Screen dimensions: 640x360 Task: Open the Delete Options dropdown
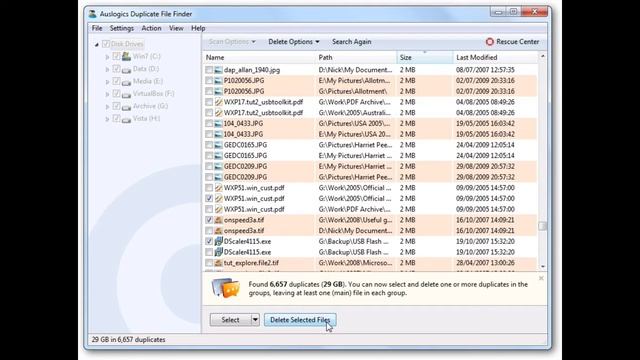[293, 42]
